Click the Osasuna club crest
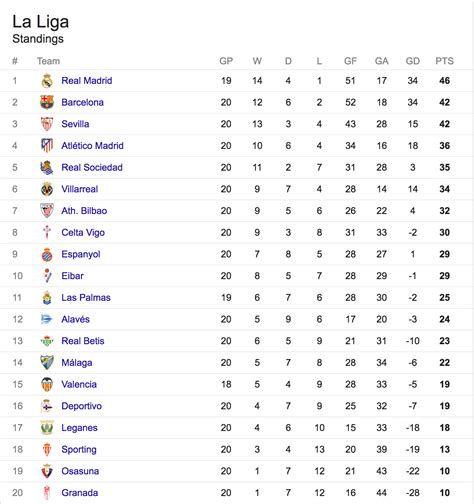474x504 pixels. 47,471
